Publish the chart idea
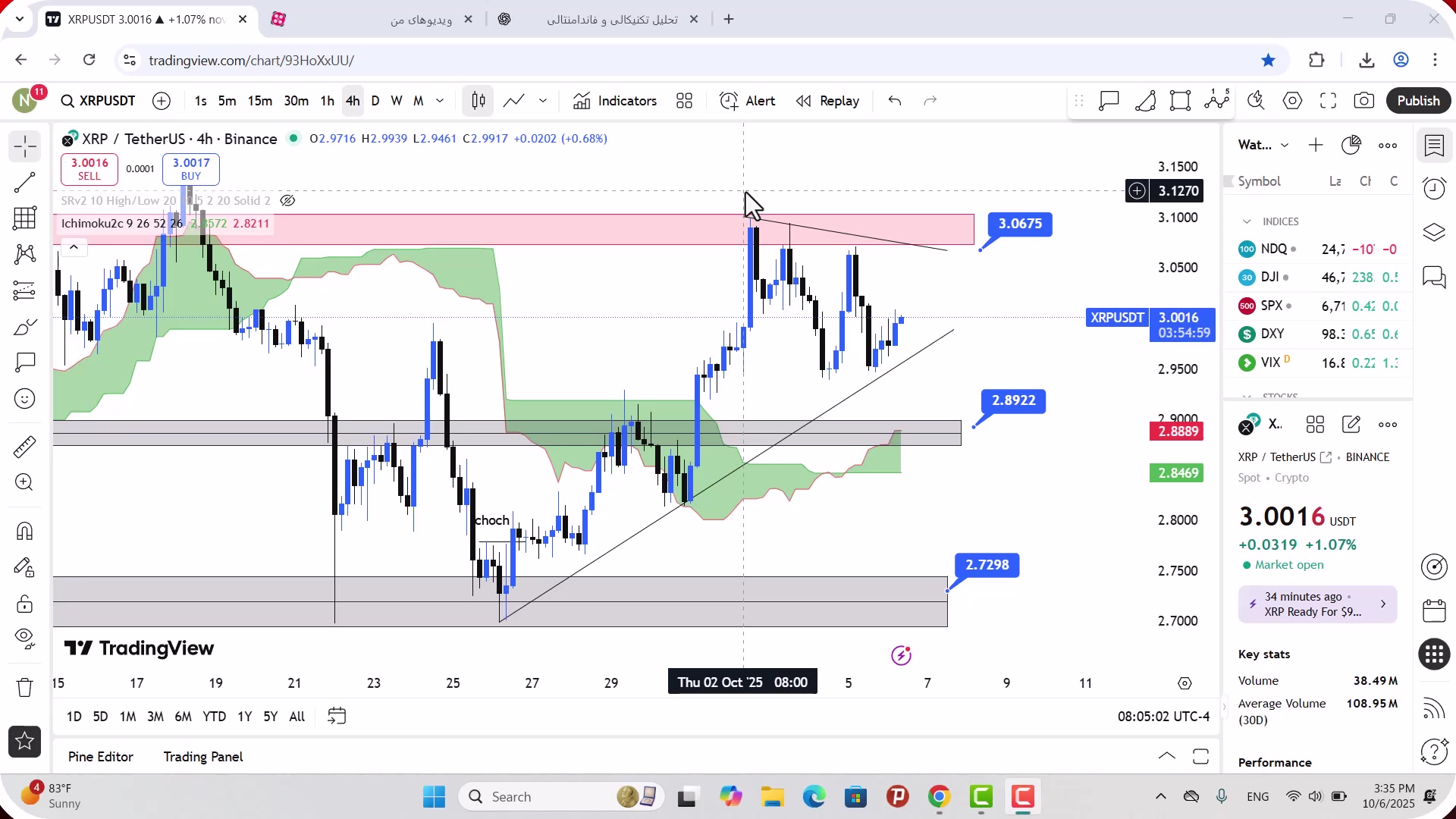The height and width of the screenshot is (819, 1456). click(1419, 101)
